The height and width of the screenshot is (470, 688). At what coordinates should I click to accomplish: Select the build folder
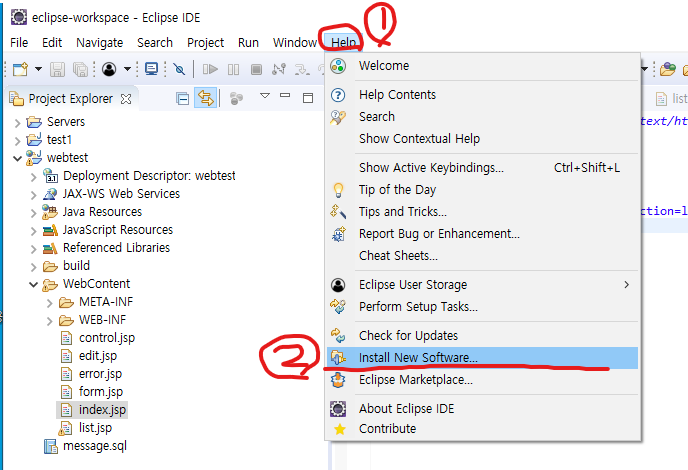[76, 266]
